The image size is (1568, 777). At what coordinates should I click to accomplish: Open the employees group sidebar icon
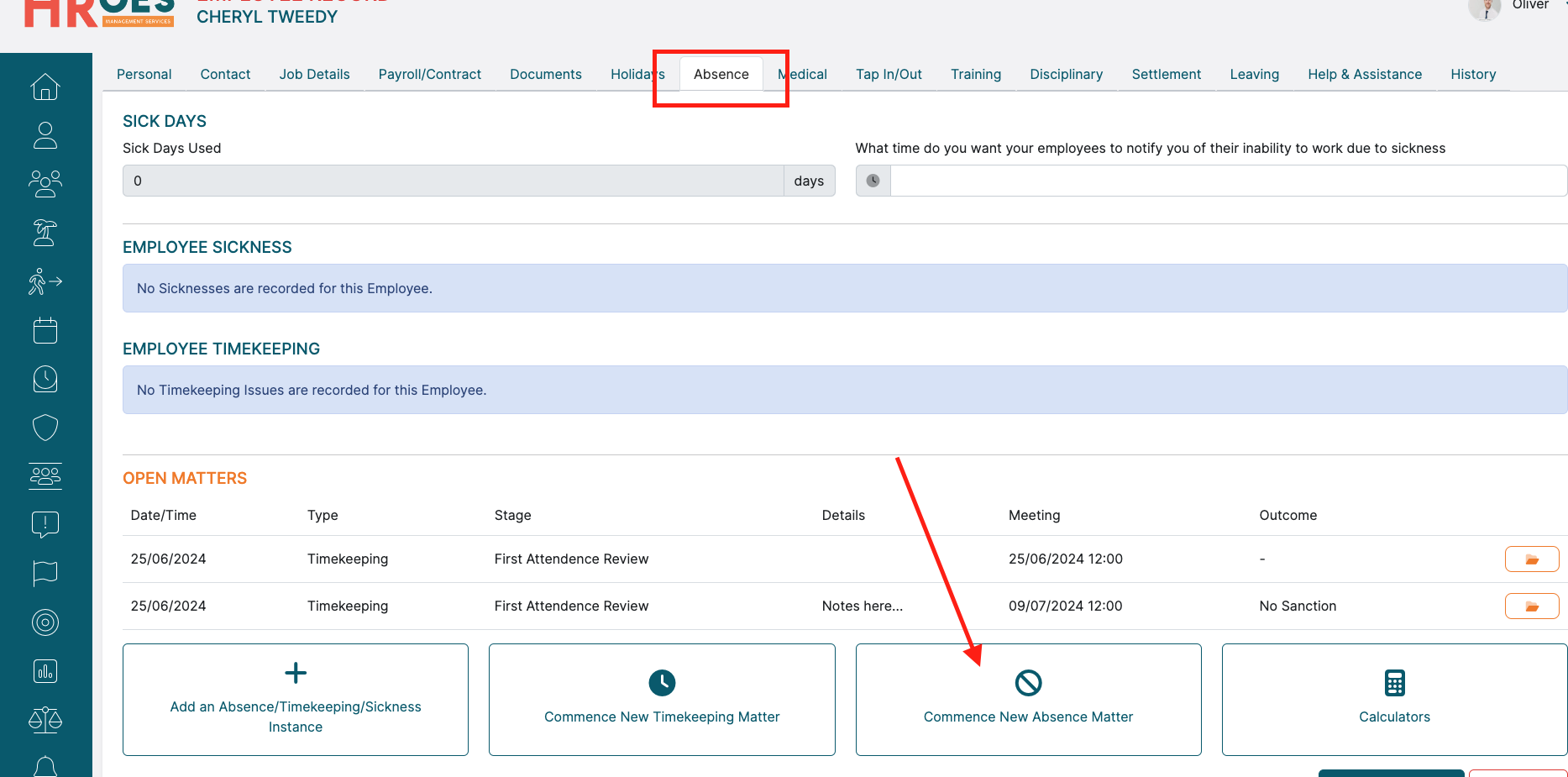(x=45, y=183)
